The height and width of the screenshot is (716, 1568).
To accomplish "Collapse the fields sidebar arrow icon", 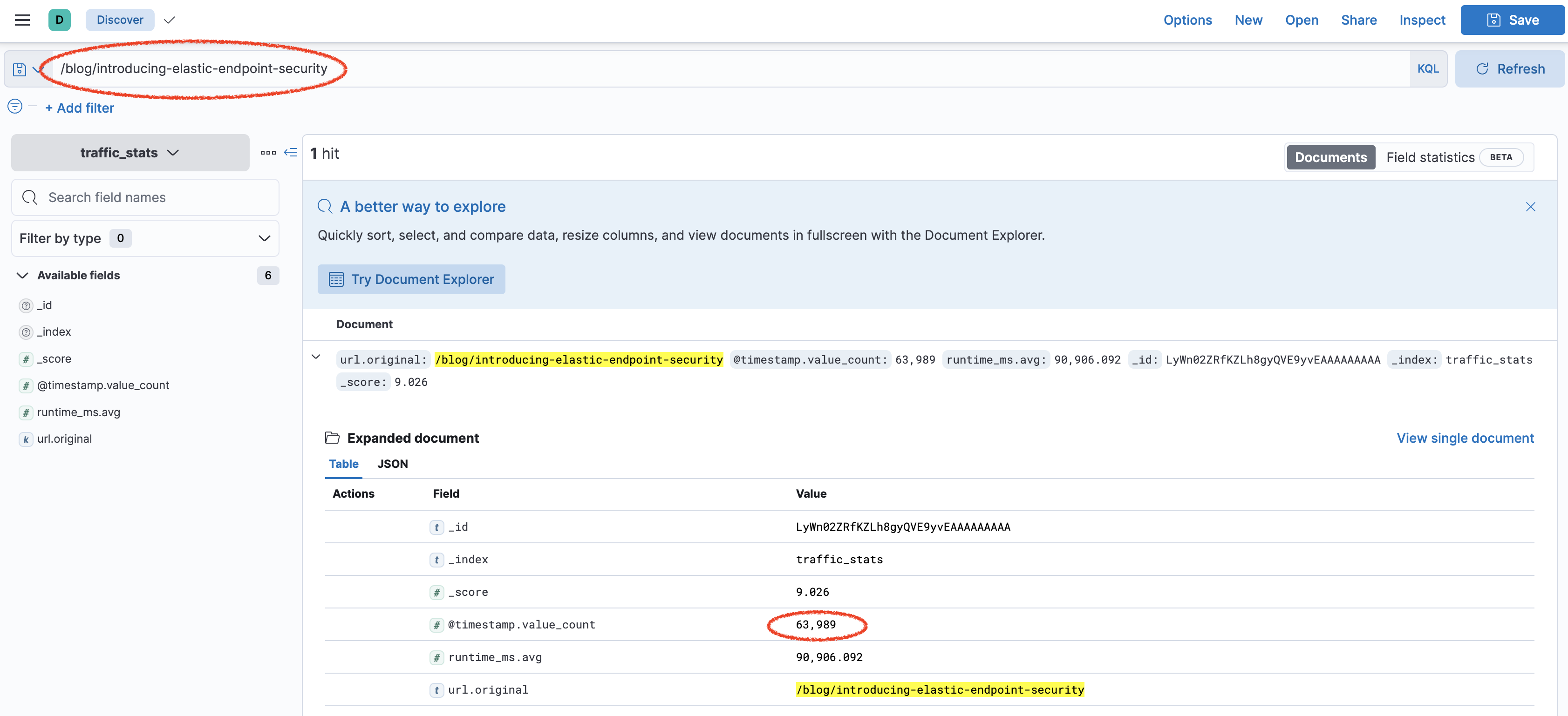I will pos(291,153).
